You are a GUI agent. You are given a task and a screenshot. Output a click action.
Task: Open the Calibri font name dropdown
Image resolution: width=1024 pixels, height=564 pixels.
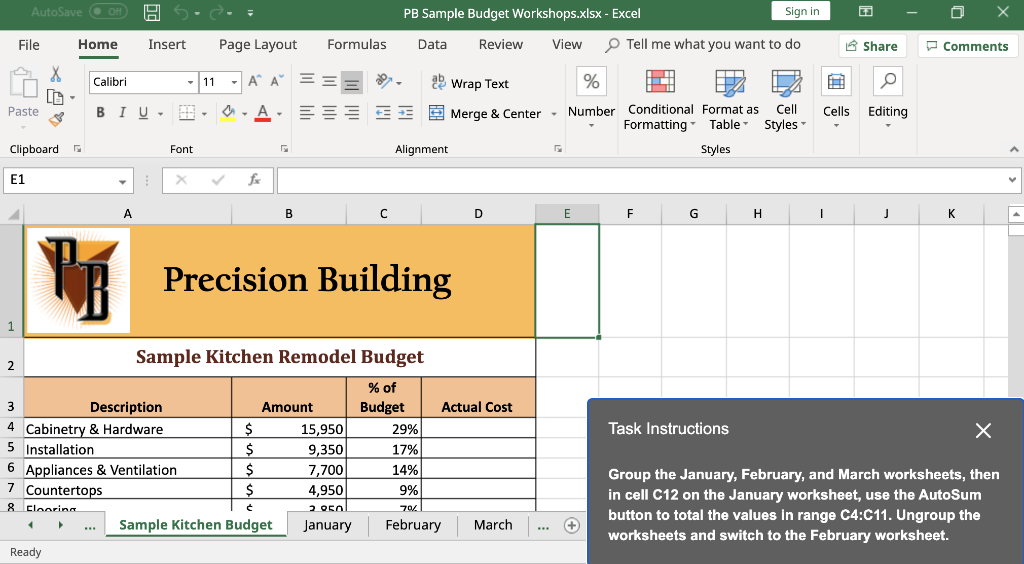point(190,82)
